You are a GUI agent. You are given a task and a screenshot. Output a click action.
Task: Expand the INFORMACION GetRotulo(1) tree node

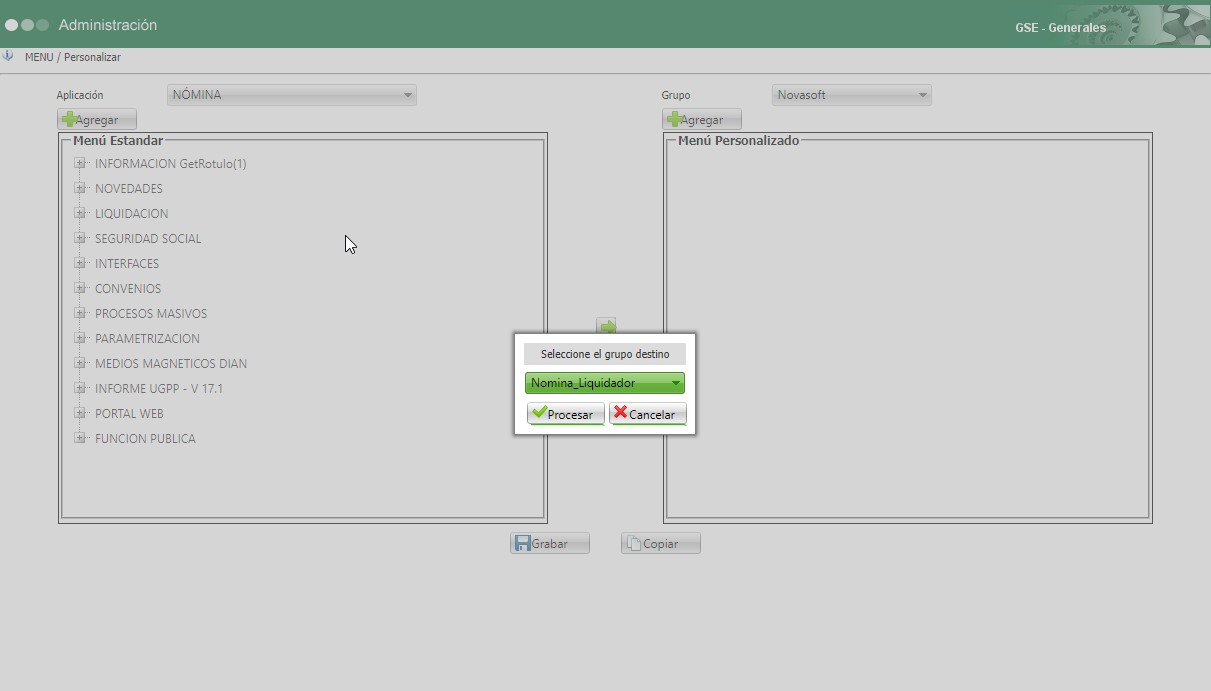(80, 163)
